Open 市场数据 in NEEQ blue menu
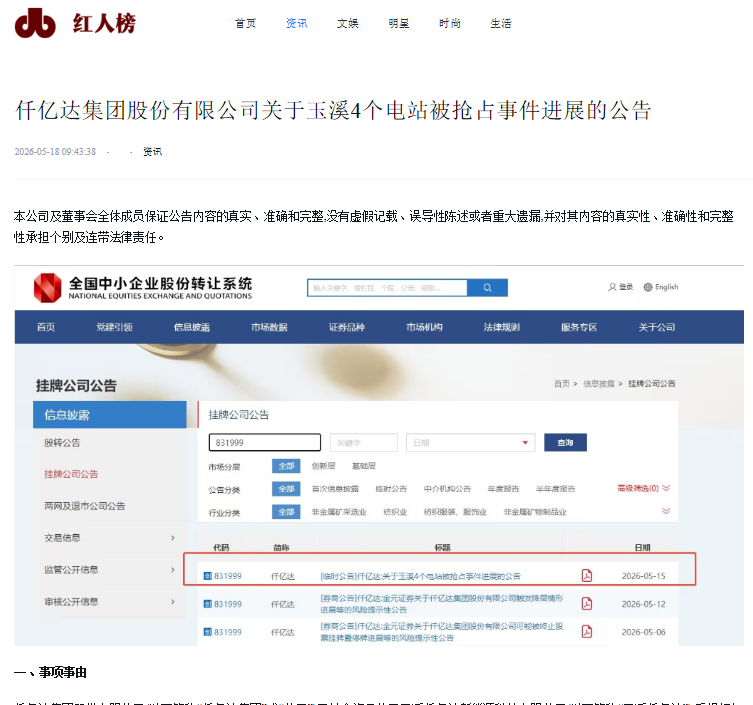The image size is (753, 705). pyautogui.click(x=269, y=327)
